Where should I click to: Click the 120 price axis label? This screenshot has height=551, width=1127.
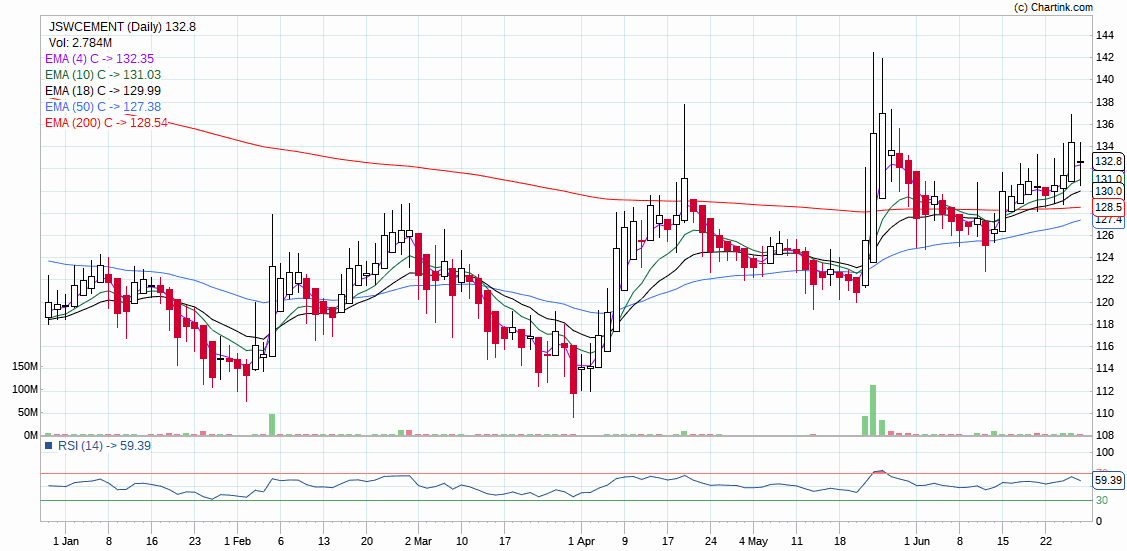pyautogui.click(x=1104, y=302)
